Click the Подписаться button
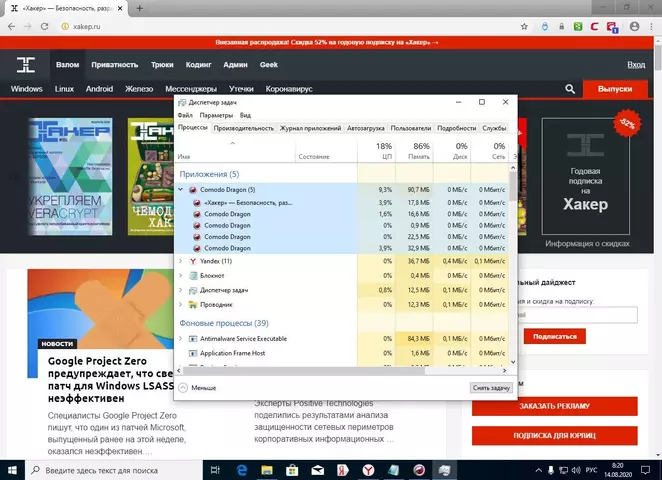The width and height of the screenshot is (662, 480). click(554, 336)
